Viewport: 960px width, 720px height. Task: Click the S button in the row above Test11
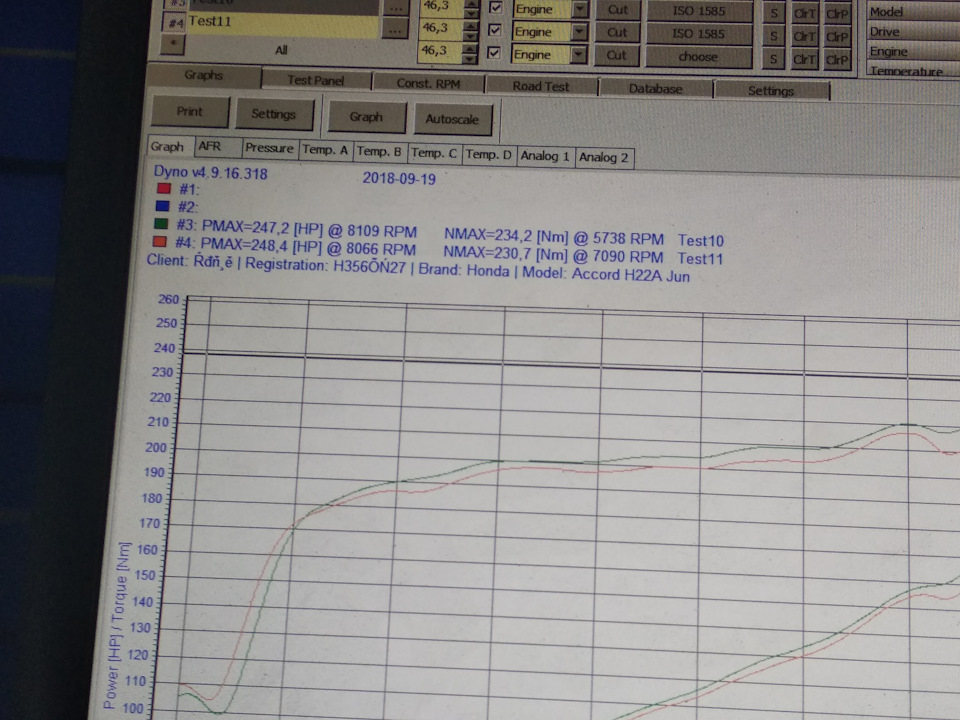click(x=775, y=13)
